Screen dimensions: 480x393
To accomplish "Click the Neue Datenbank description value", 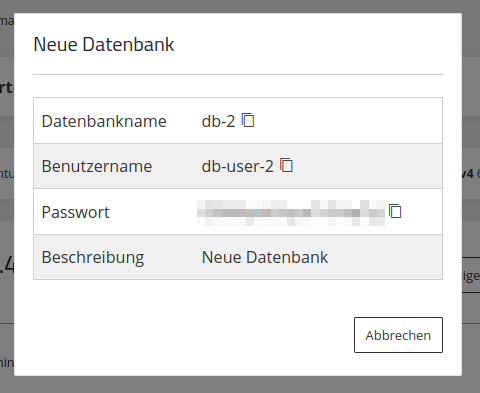I will click(x=265, y=257).
